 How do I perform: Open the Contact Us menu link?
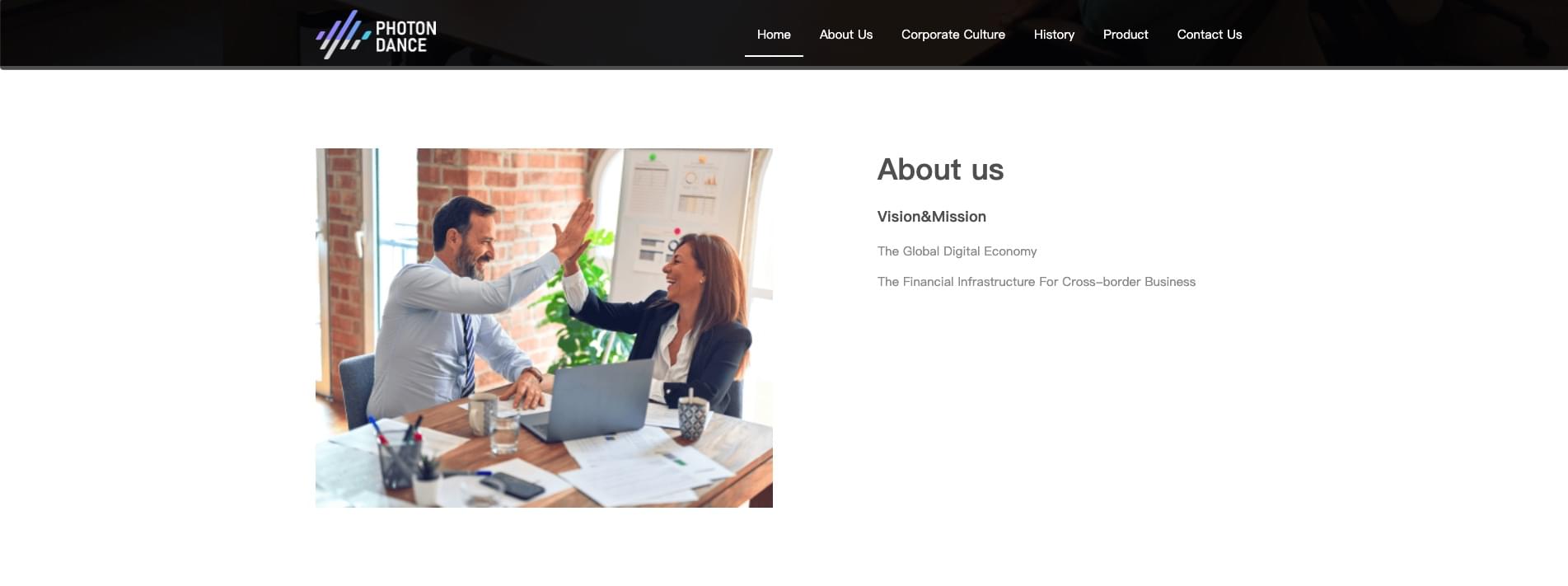click(1209, 35)
